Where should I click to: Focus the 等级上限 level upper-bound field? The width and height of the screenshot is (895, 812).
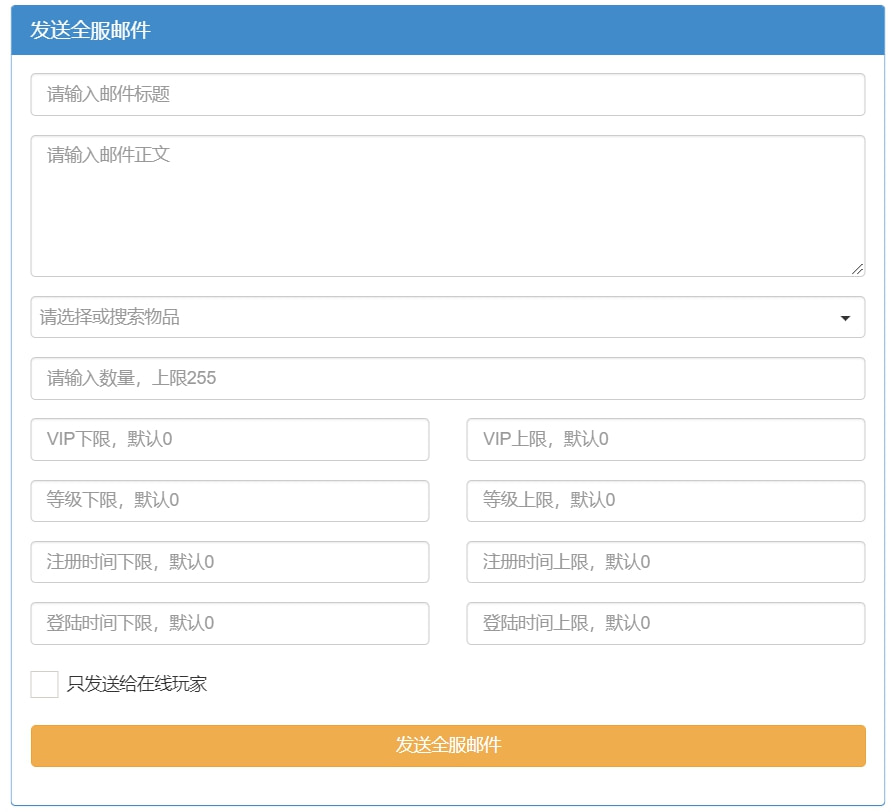[x=666, y=501]
